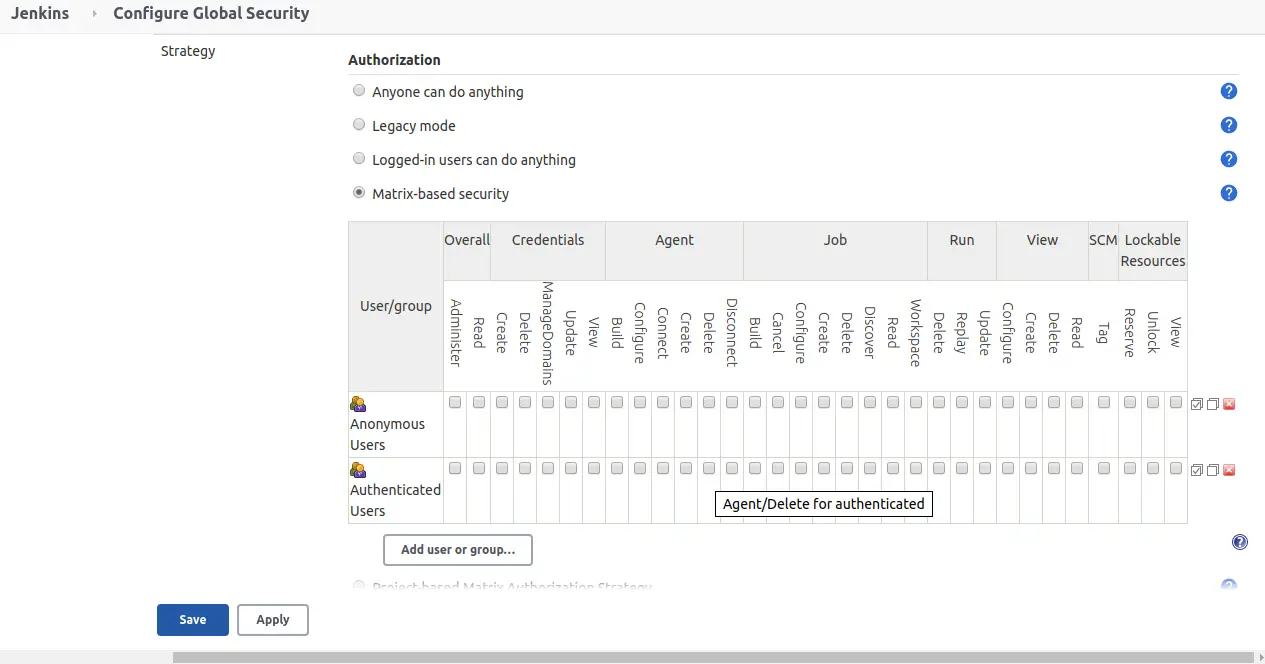Image resolution: width=1265 pixels, height=664 pixels.
Task: Save the security configuration
Action: coord(193,620)
